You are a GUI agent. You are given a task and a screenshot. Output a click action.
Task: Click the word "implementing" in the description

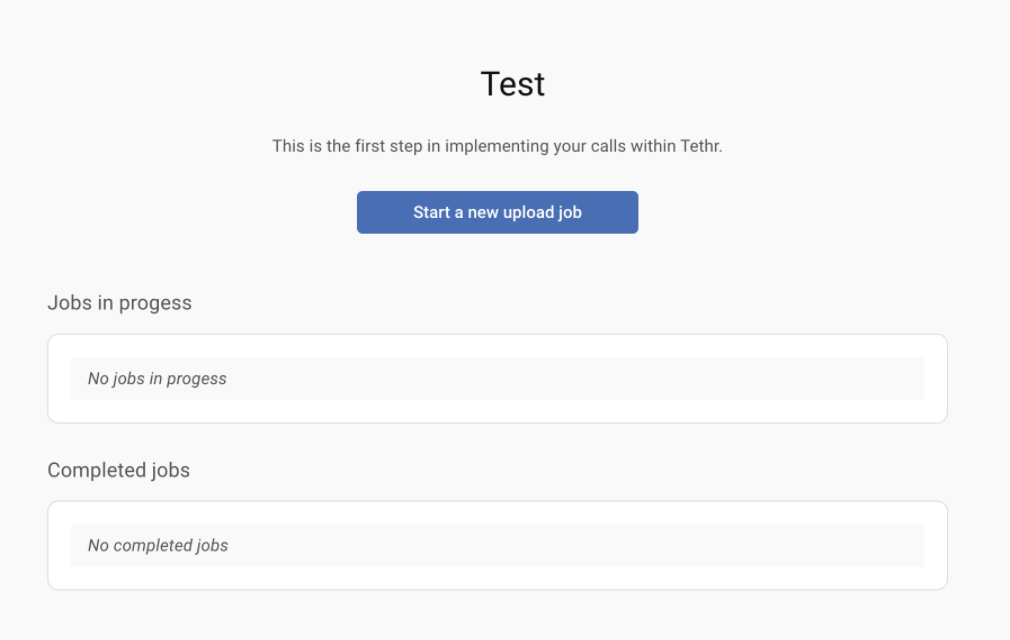[497, 146]
